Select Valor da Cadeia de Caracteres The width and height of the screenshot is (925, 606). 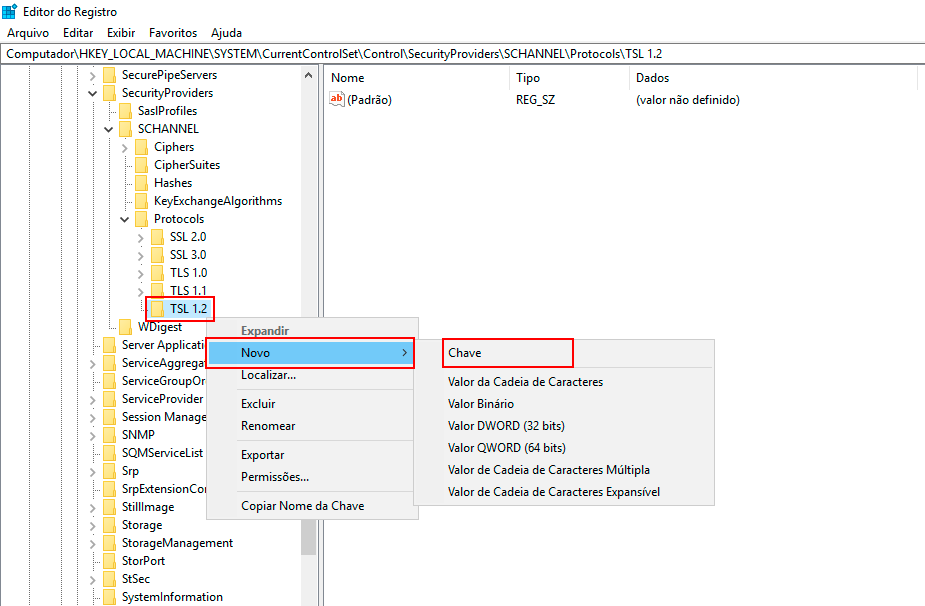[x=525, y=382]
